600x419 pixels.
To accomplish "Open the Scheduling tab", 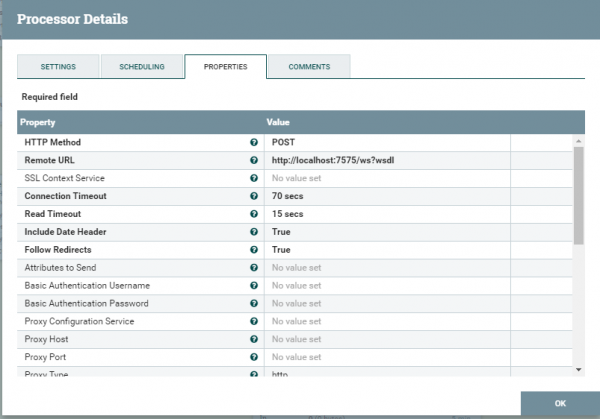I will 142,67.
